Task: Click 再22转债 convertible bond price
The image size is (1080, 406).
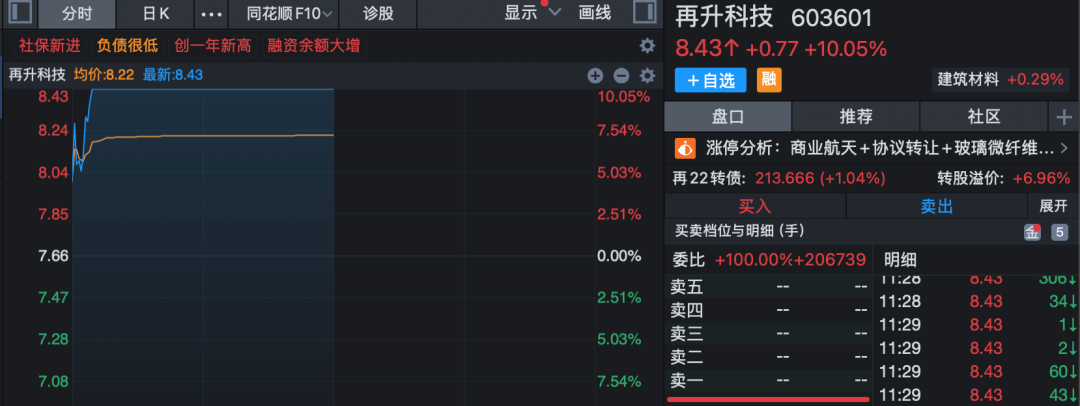Action: pyautogui.click(x=820, y=179)
